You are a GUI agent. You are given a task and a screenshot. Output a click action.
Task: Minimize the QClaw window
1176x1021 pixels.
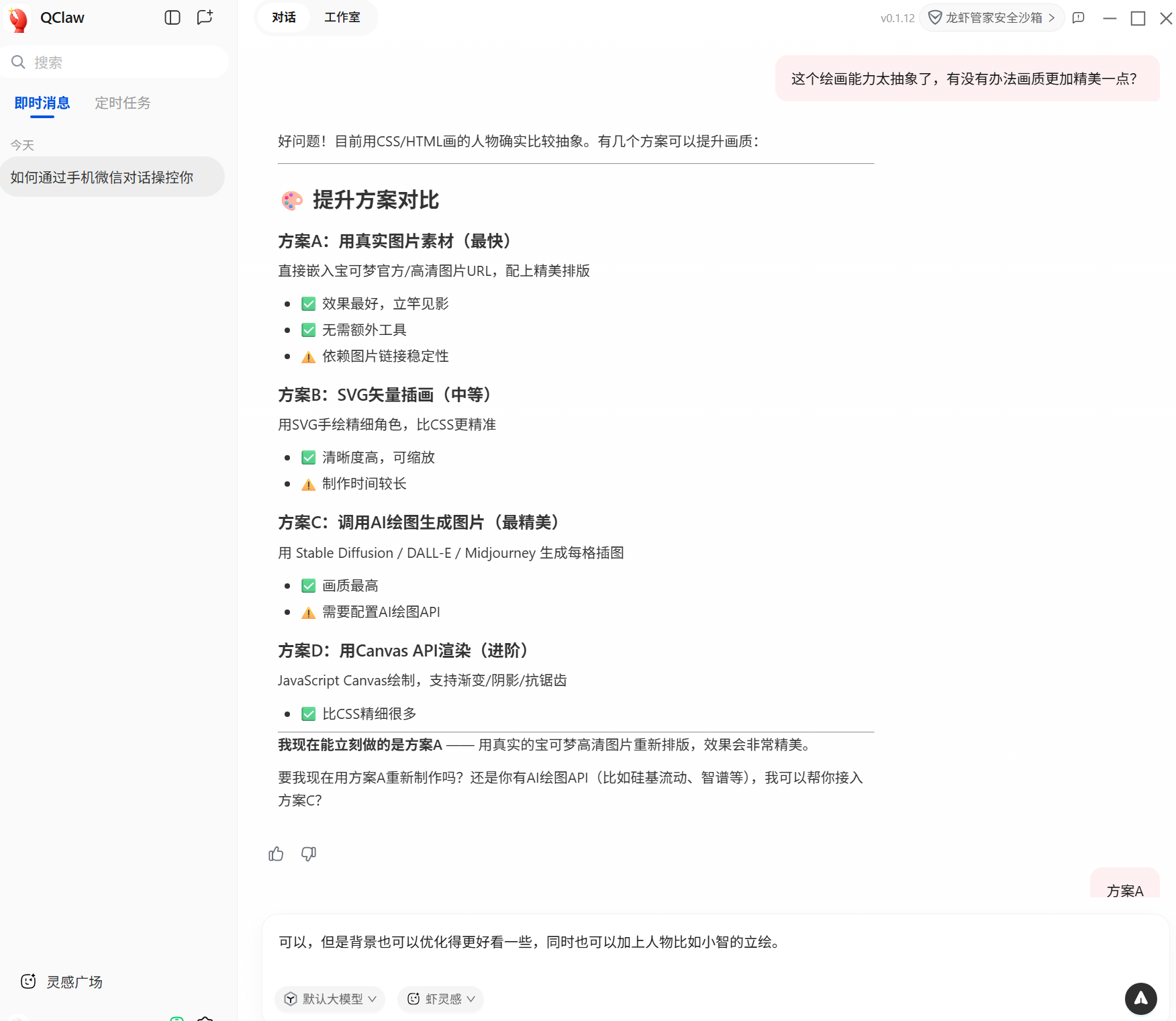pos(1110,18)
